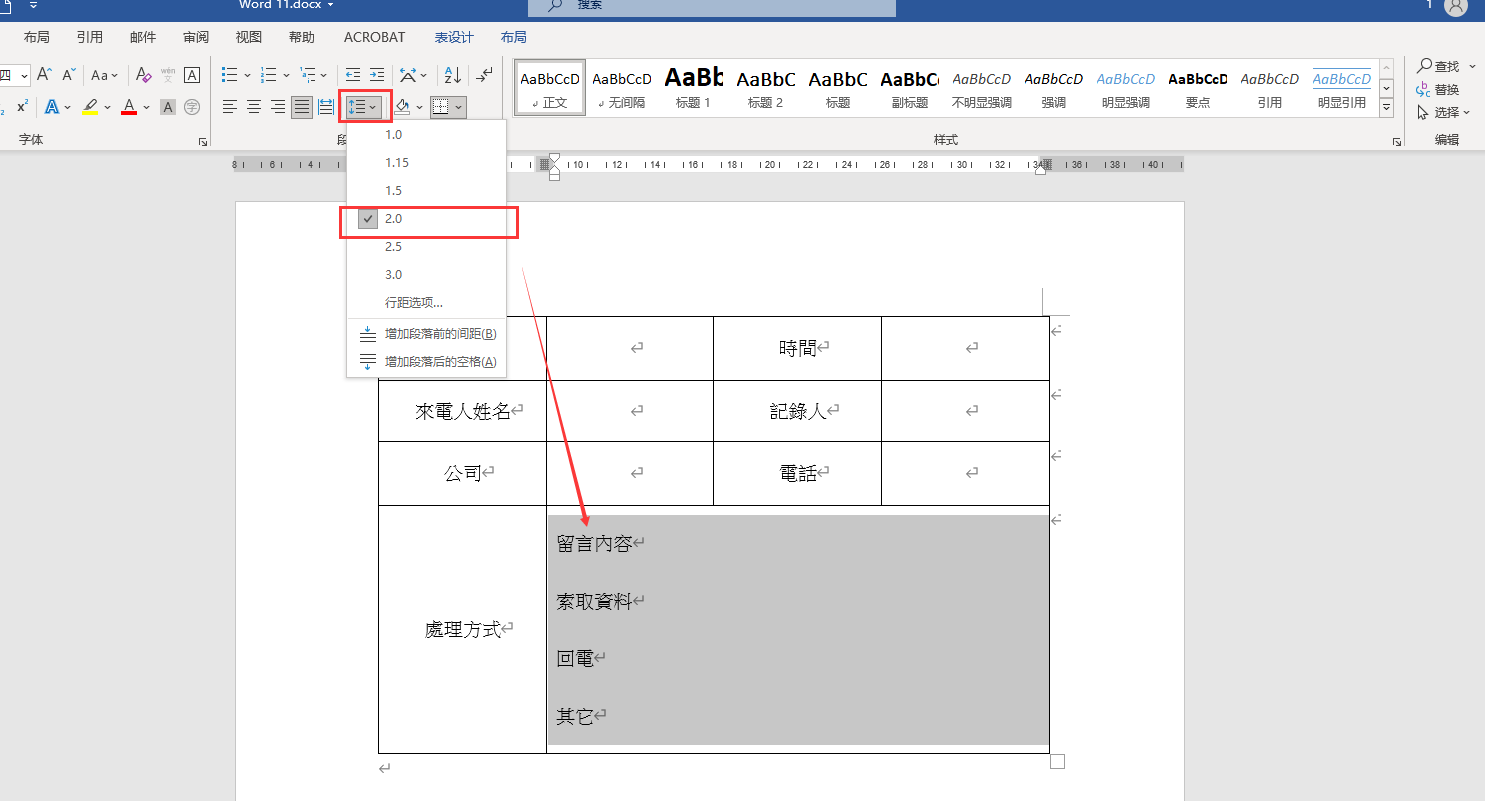Open Text Effects dropdown arrow
This screenshot has width=1485, height=801.
point(68,106)
